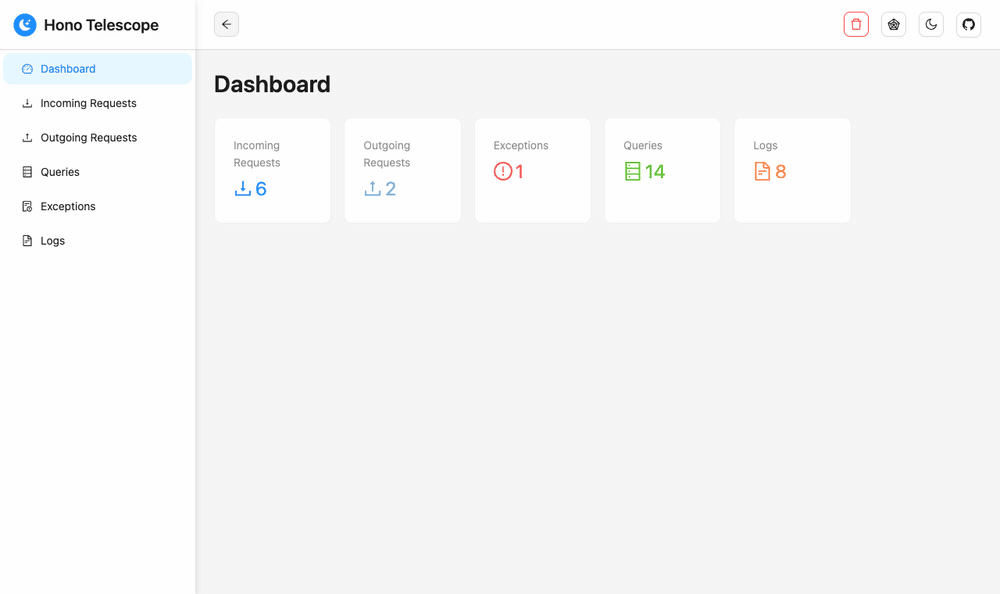Open Logs in the sidebar
1000x594 pixels.
[98, 241]
